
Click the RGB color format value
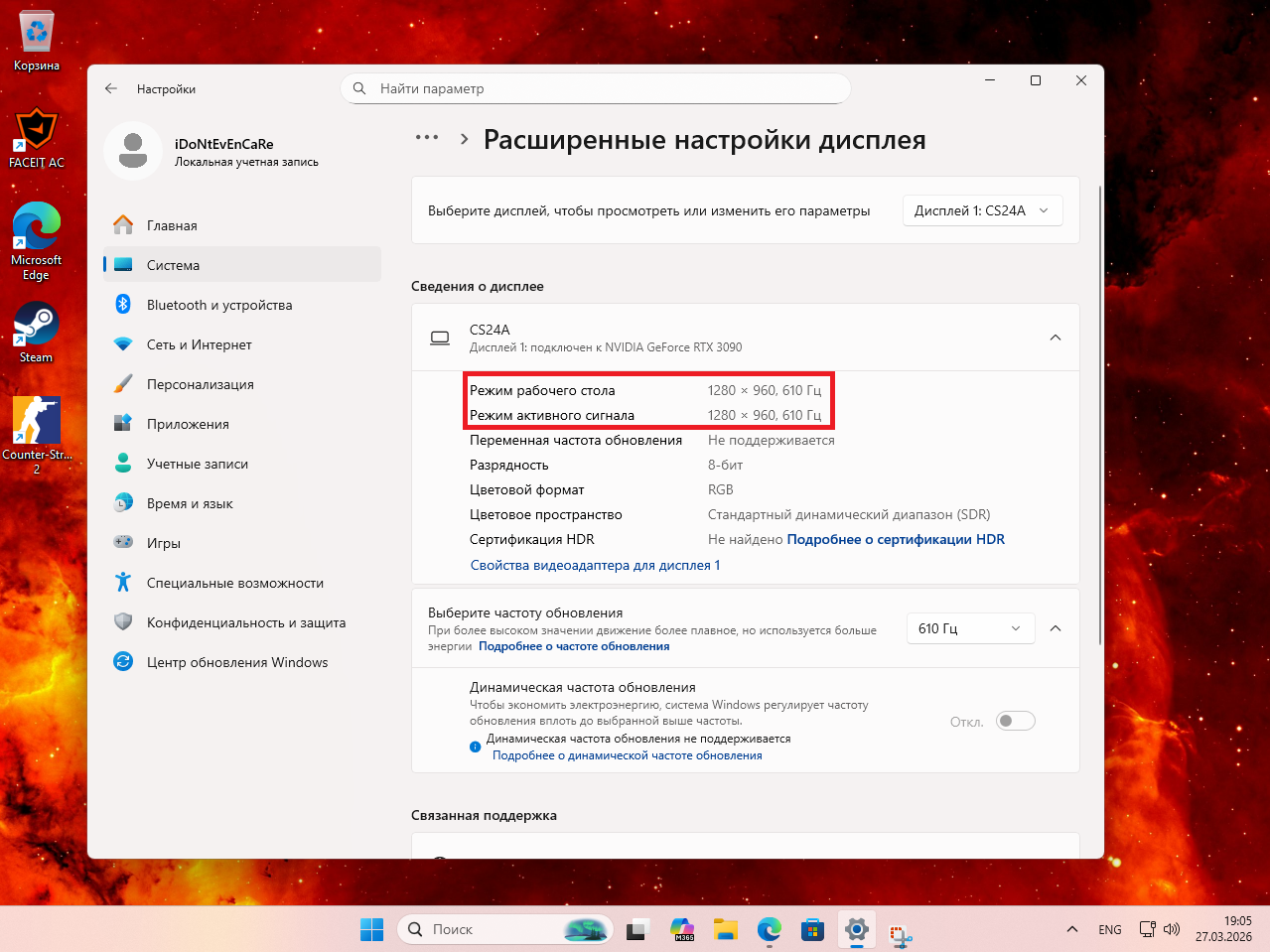coord(721,489)
